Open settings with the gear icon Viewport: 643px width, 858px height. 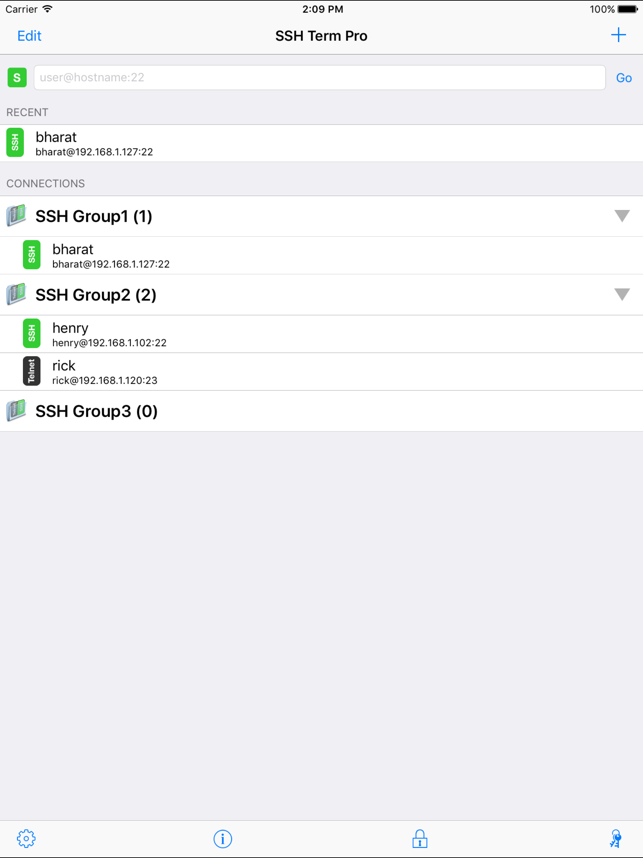26,838
